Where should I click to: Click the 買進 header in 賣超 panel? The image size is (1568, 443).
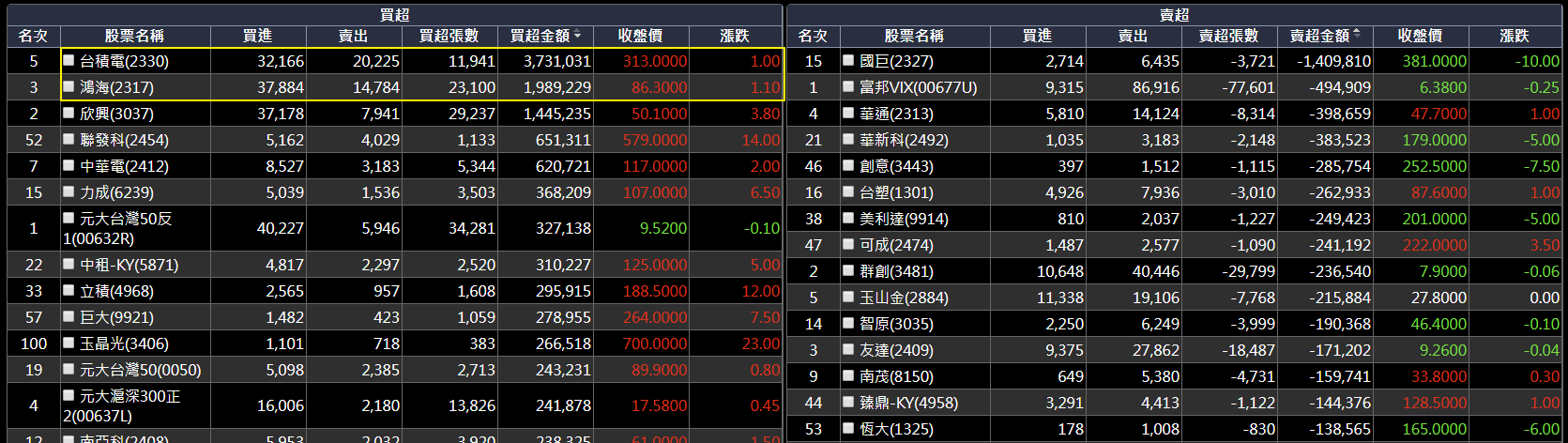[x=1037, y=36]
